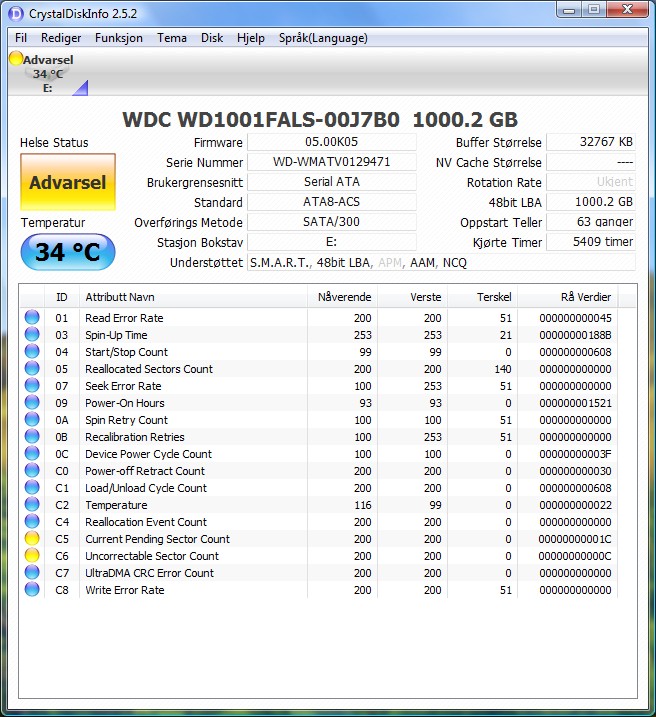The image size is (656, 717).
Task: Click the blue status orb for Write Error Rate
Action: pos(32,589)
